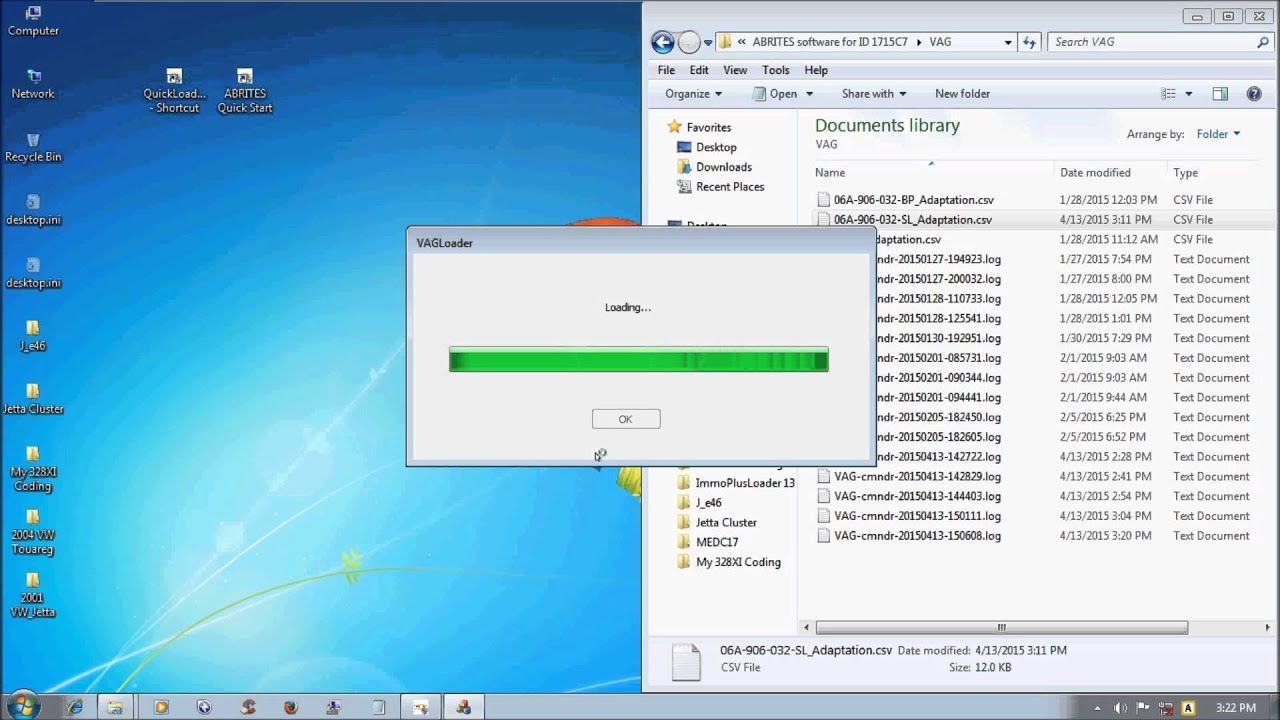Image resolution: width=1280 pixels, height=720 pixels.
Task: Show hidden tray icons with the arrow
Action: coord(1098,708)
